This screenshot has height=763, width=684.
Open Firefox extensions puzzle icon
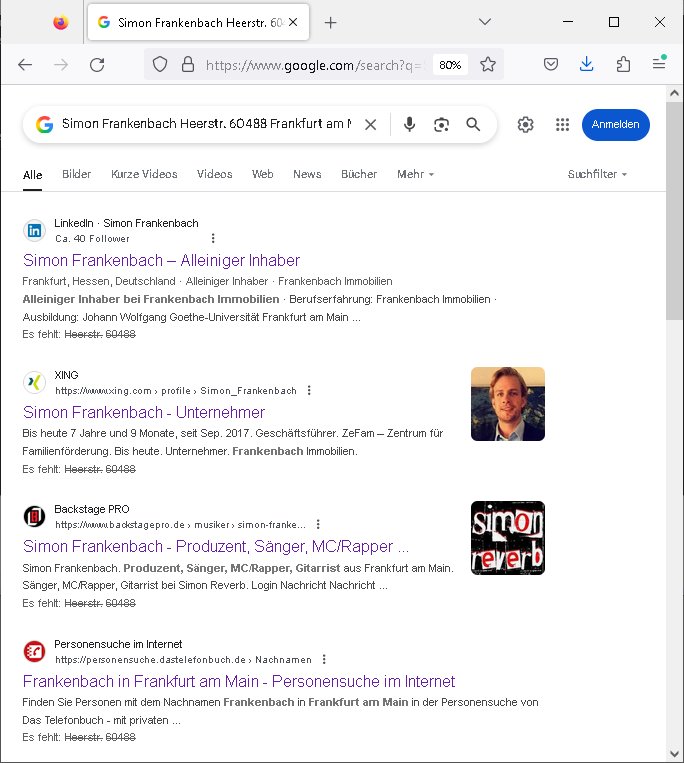(x=623, y=64)
